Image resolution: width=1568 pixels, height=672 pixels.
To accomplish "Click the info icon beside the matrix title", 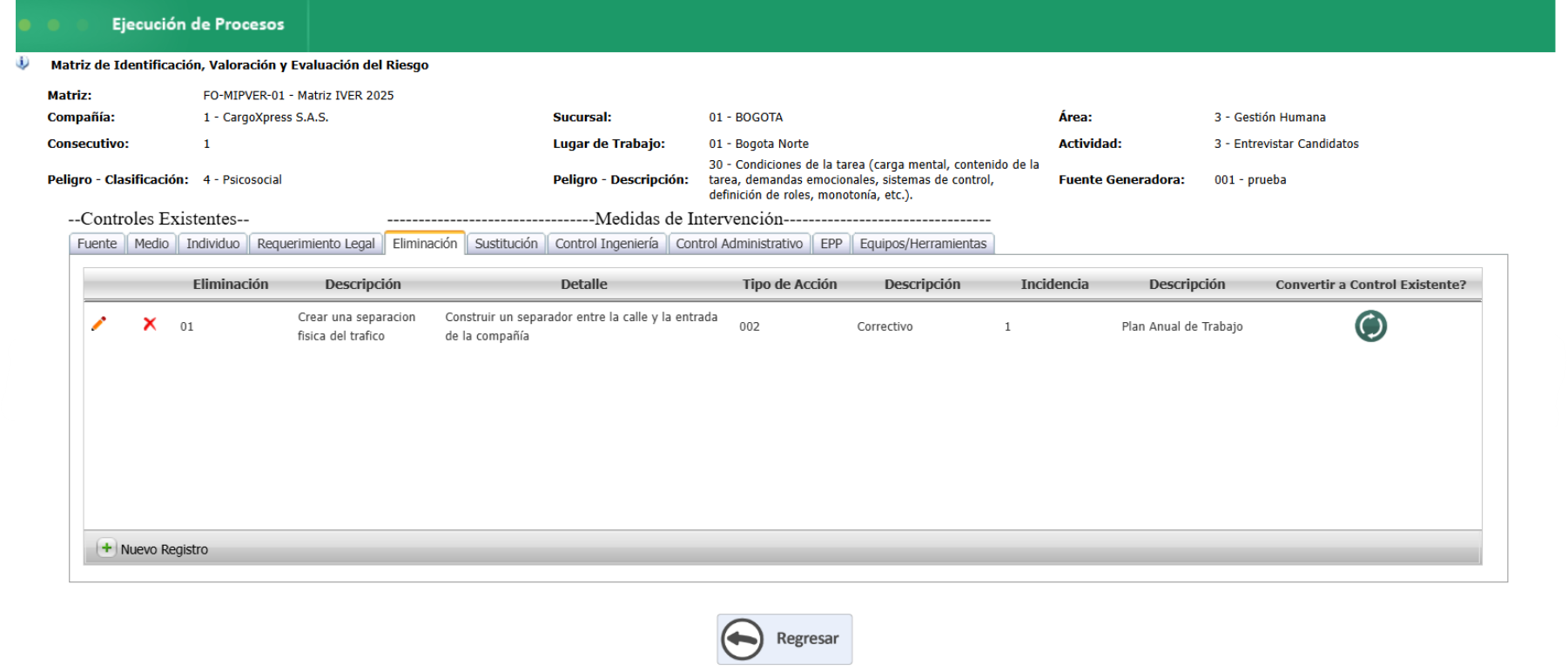I will coord(24,64).
